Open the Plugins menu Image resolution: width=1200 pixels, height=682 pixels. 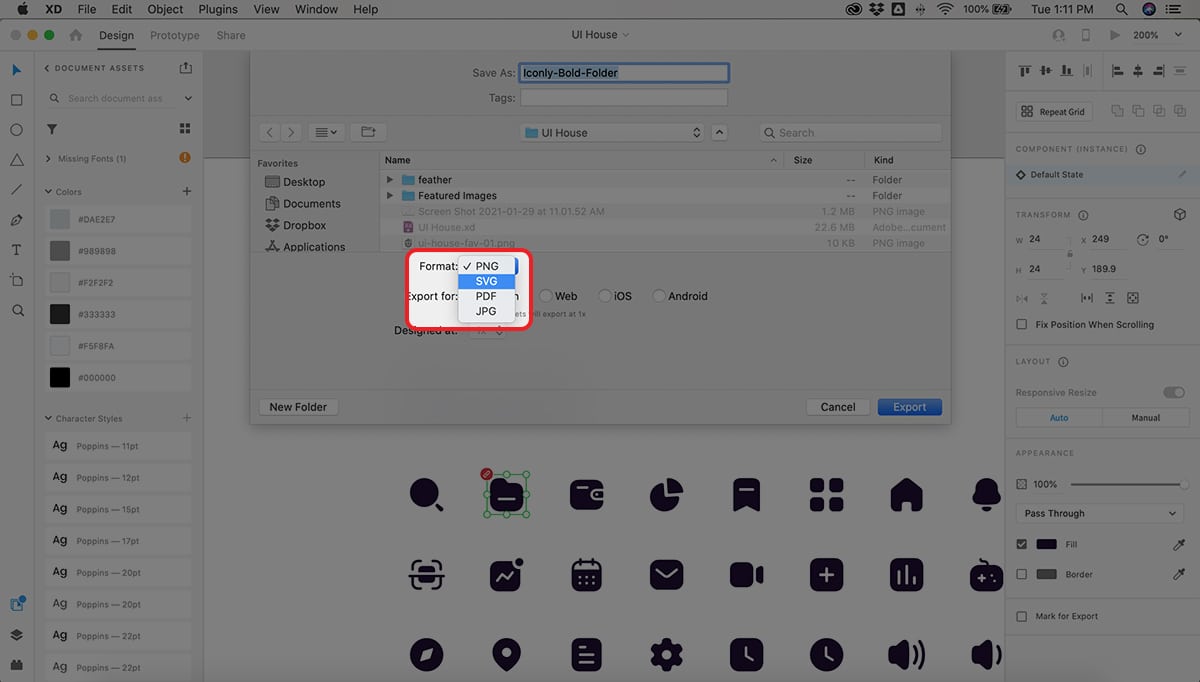(216, 9)
